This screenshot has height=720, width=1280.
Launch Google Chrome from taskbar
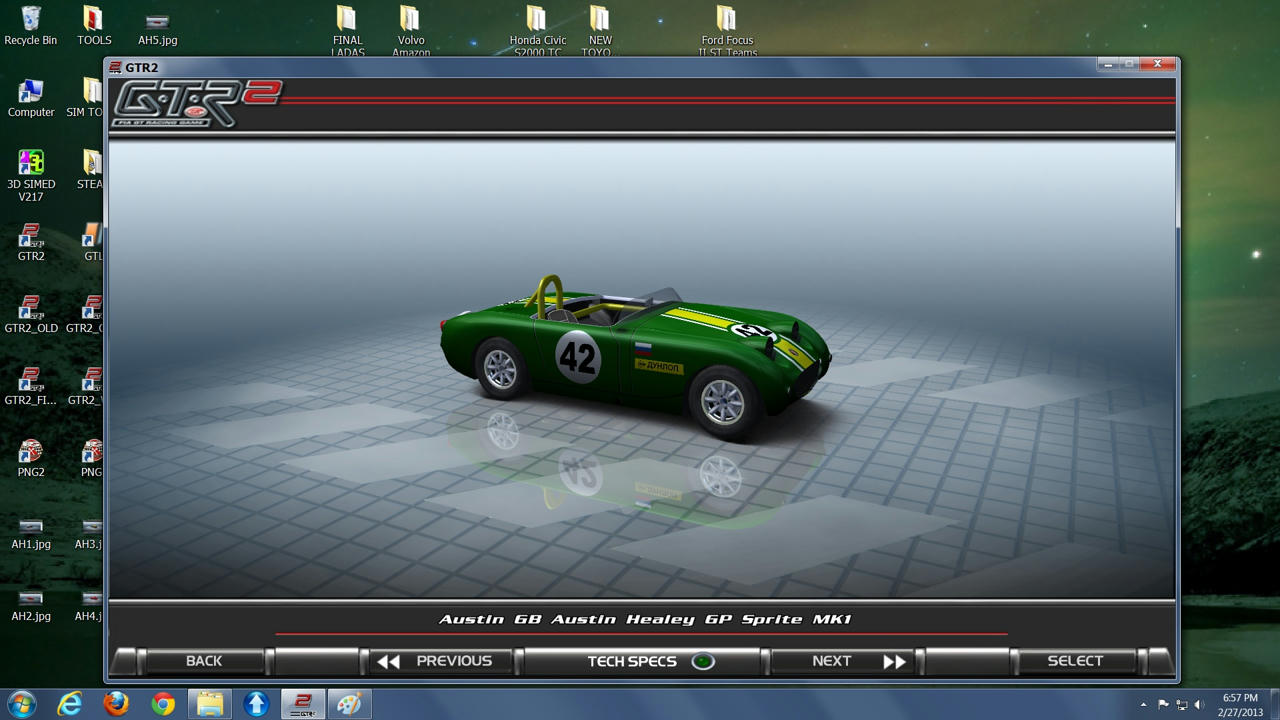(x=163, y=704)
